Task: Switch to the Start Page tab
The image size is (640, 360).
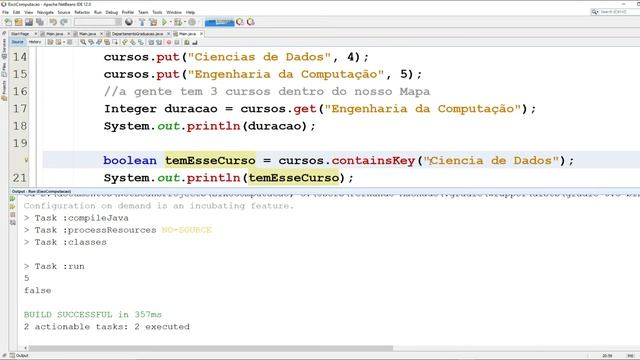Action: click(x=20, y=34)
